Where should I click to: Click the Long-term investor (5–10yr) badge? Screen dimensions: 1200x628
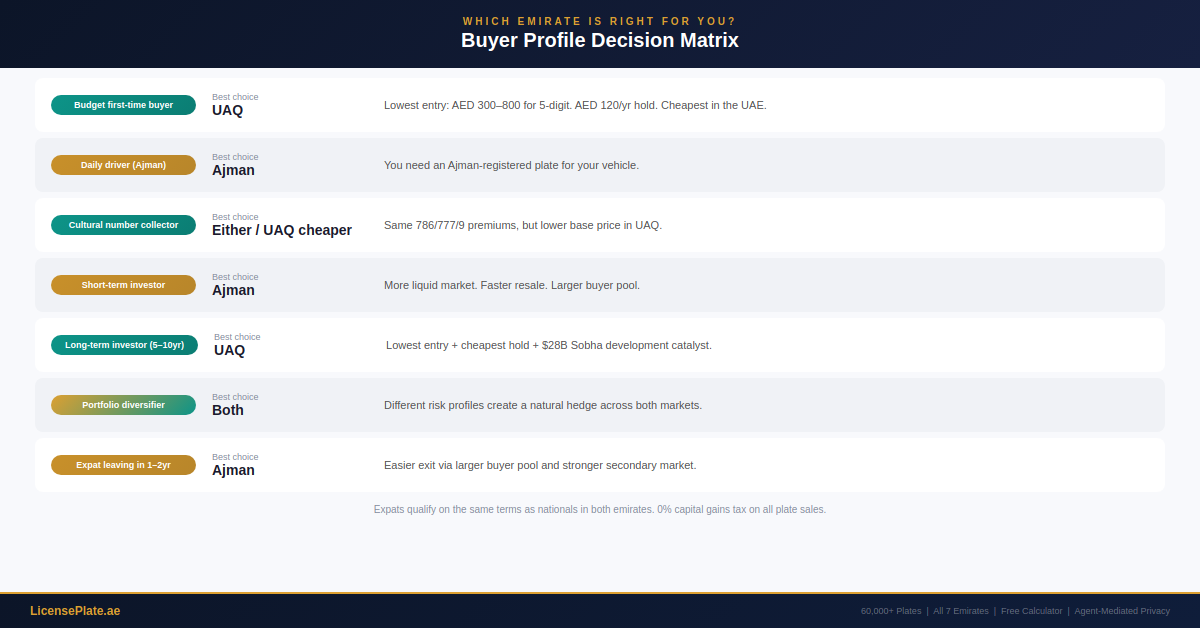[x=124, y=345]
